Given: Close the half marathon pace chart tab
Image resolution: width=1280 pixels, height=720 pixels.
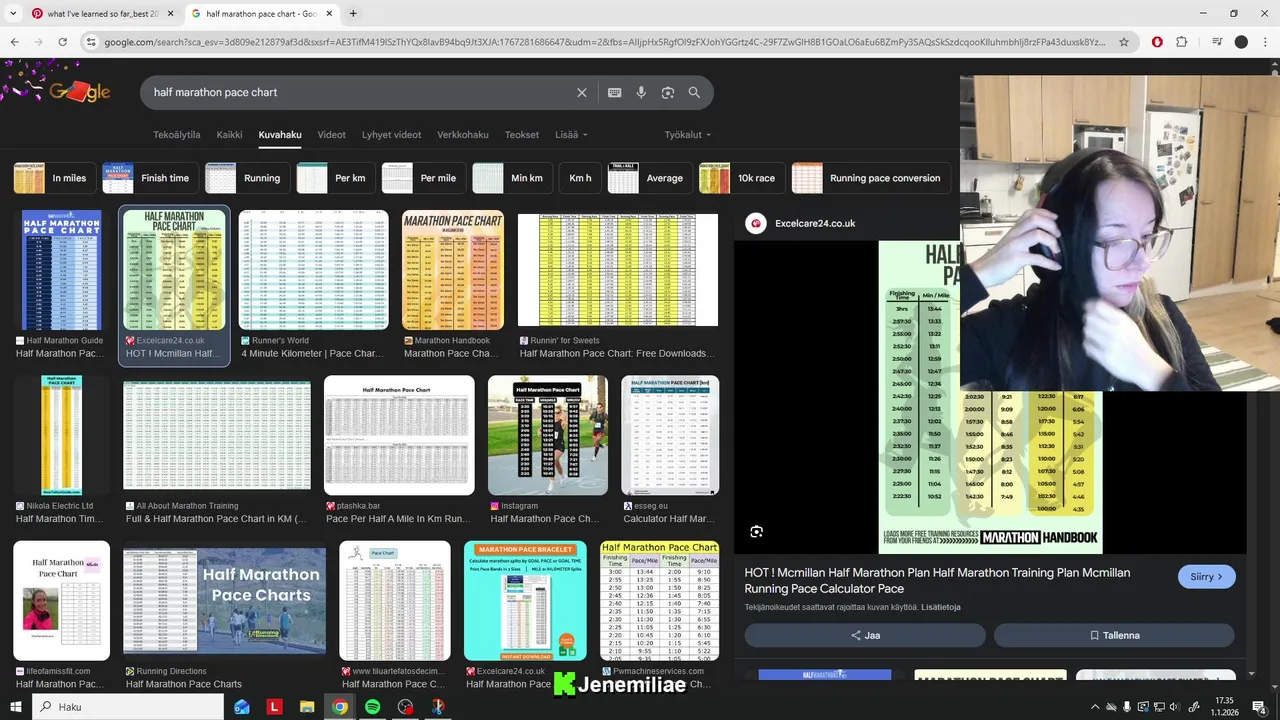Looking at the screenshot, I should tap(329, 14).
